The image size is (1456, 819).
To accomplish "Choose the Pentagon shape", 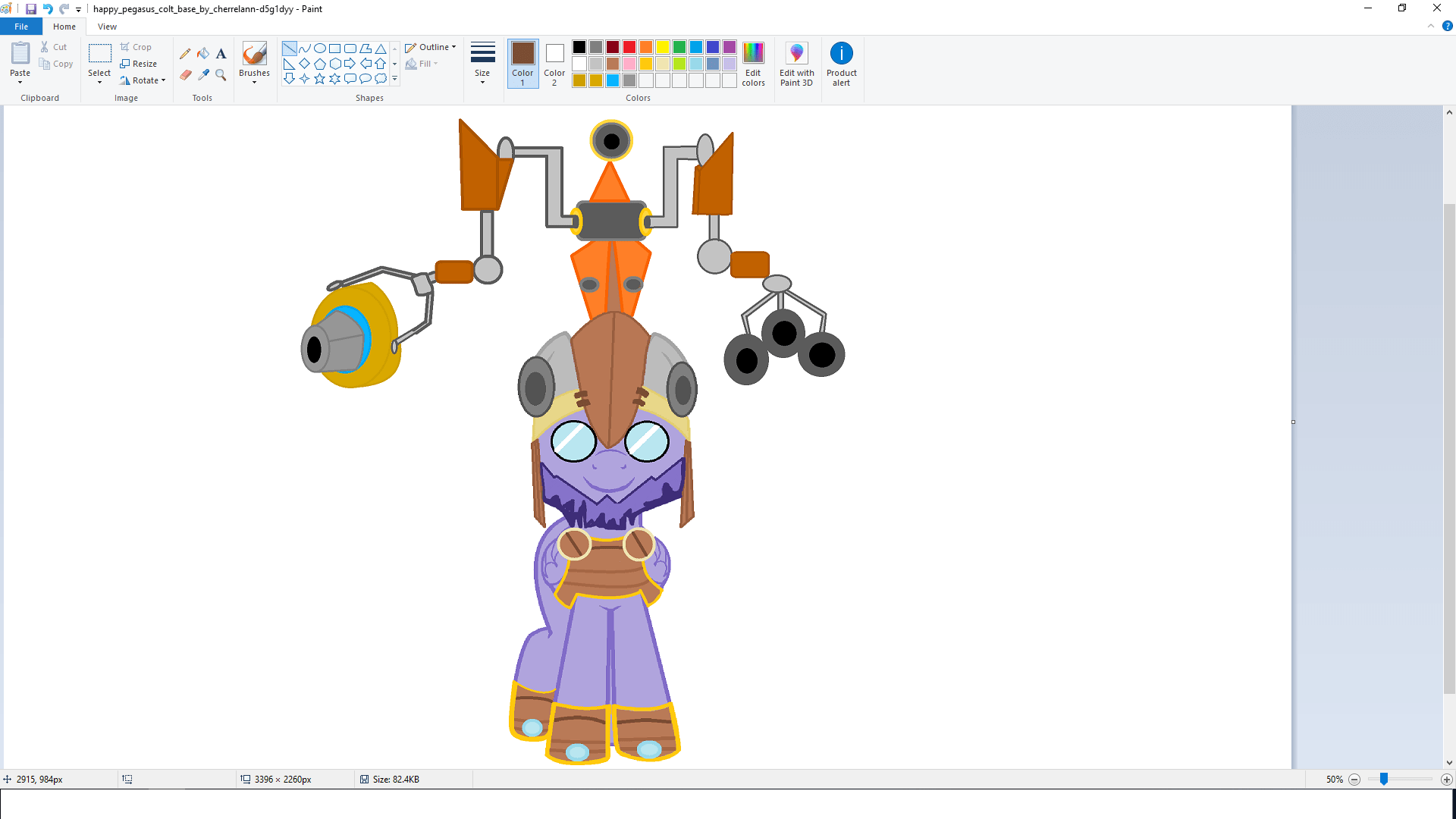I will tap(319, 64).
